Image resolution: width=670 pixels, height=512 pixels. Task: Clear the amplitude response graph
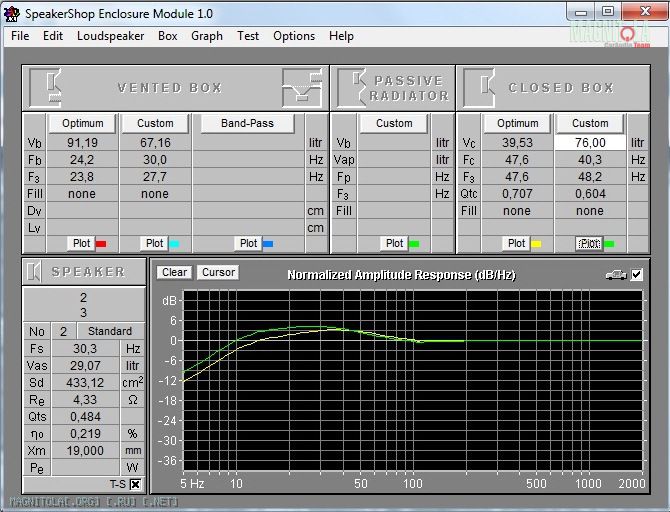pyautogui.click(x=174, y=272)
